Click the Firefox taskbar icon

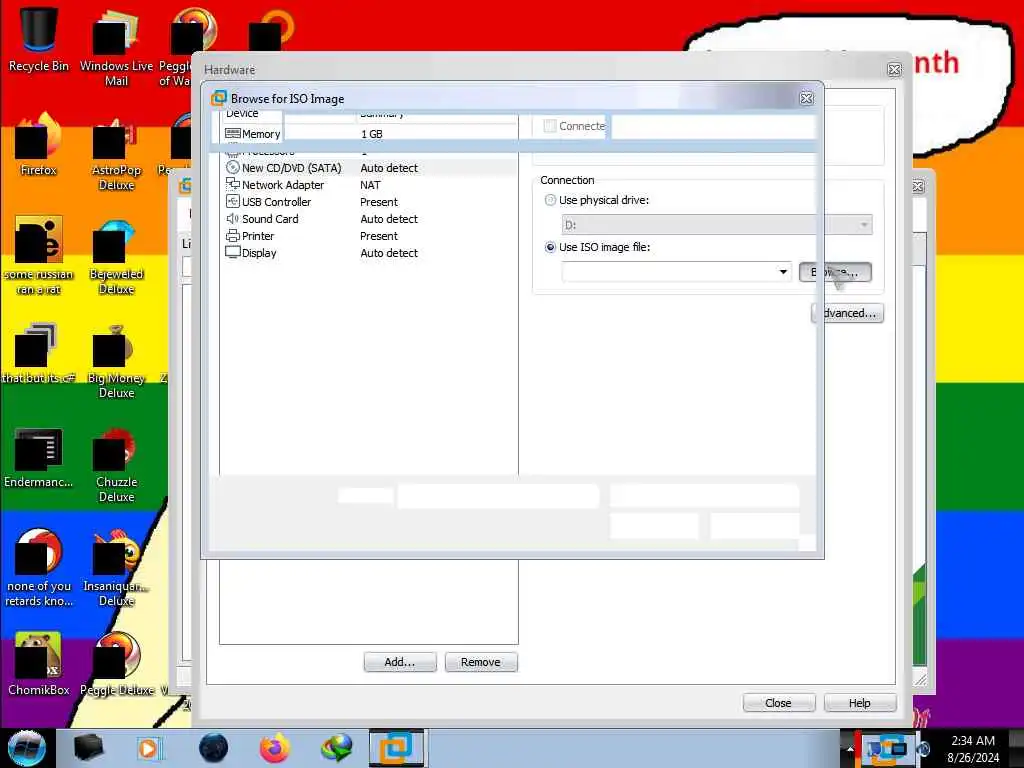(x=275, y=748)
